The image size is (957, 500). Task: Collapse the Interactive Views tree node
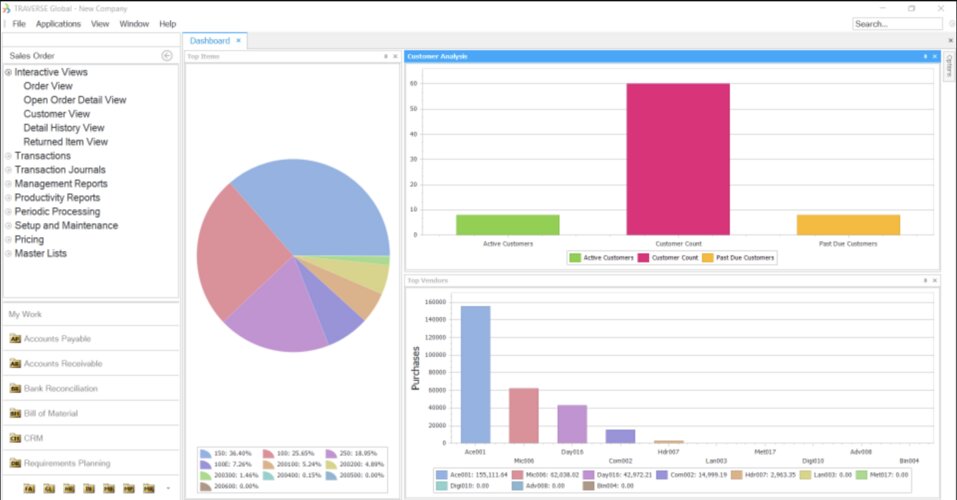pyautogui.click(x=9, y=72)
